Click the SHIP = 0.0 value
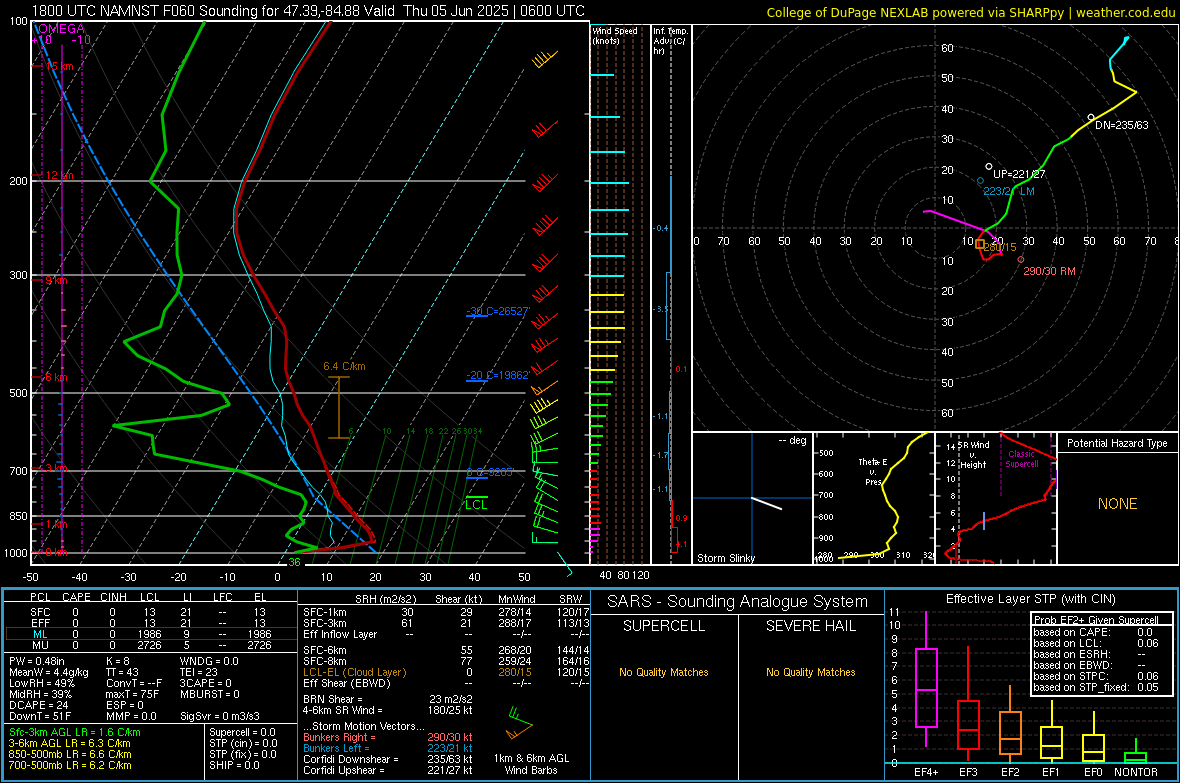Screen dimensions: 1180x783 (234, 765)
